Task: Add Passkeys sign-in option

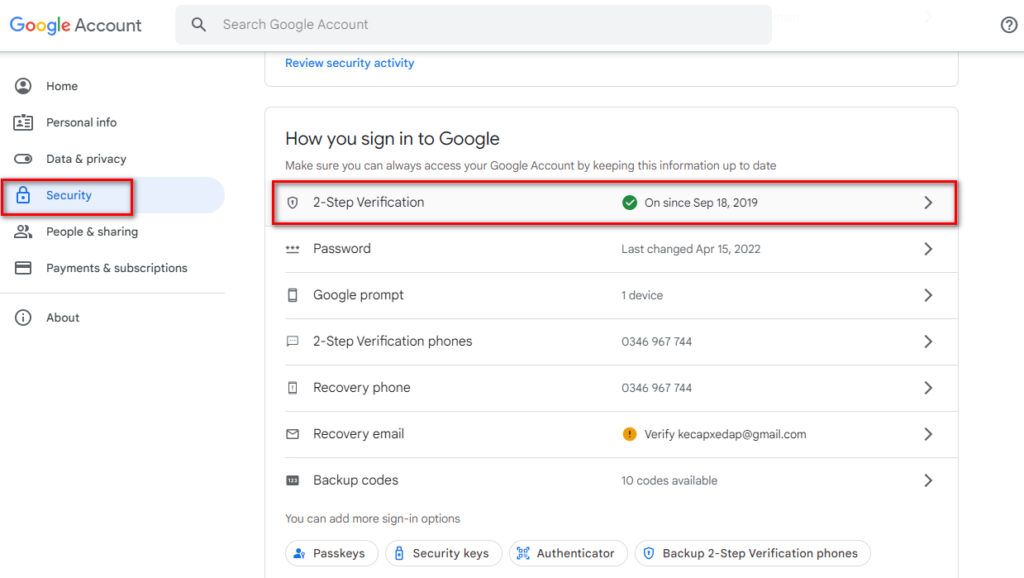Action: [331, 553]
